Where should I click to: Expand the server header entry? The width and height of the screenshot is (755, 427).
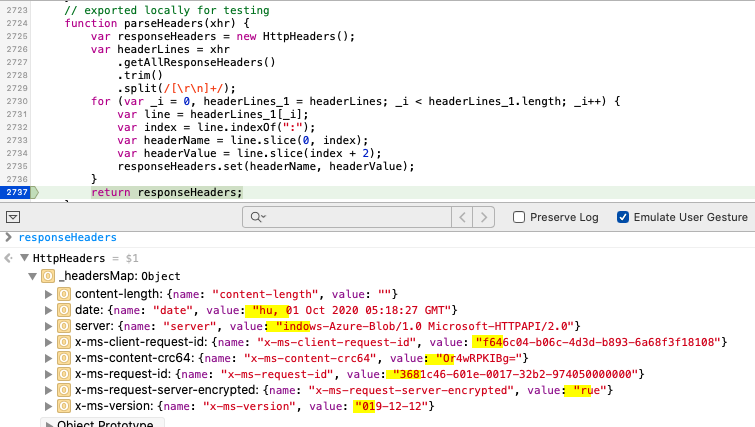tap(48, 326)
